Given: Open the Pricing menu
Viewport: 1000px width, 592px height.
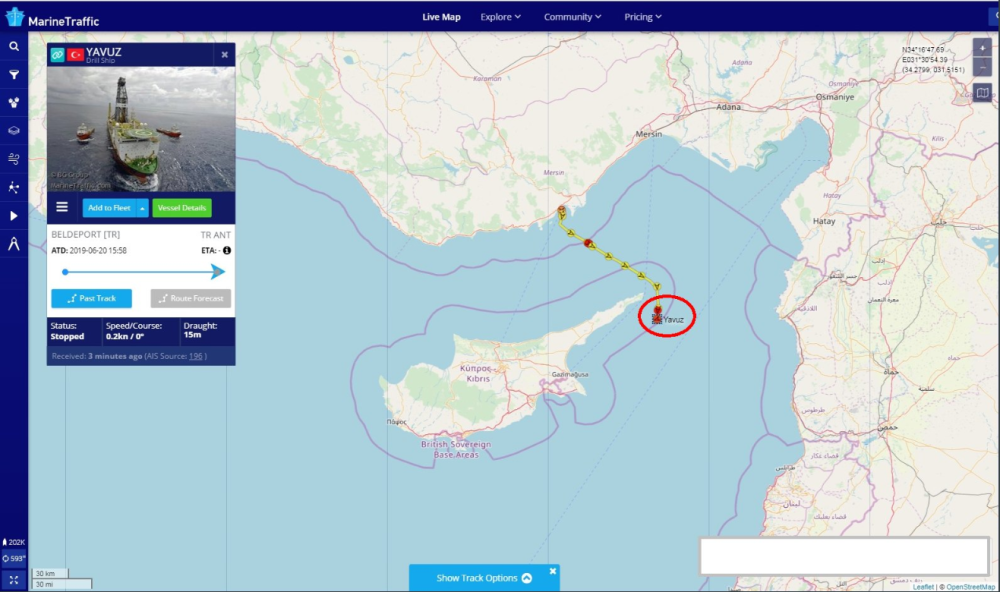Looking at the screenshot, I should click(x=643, y=17).
